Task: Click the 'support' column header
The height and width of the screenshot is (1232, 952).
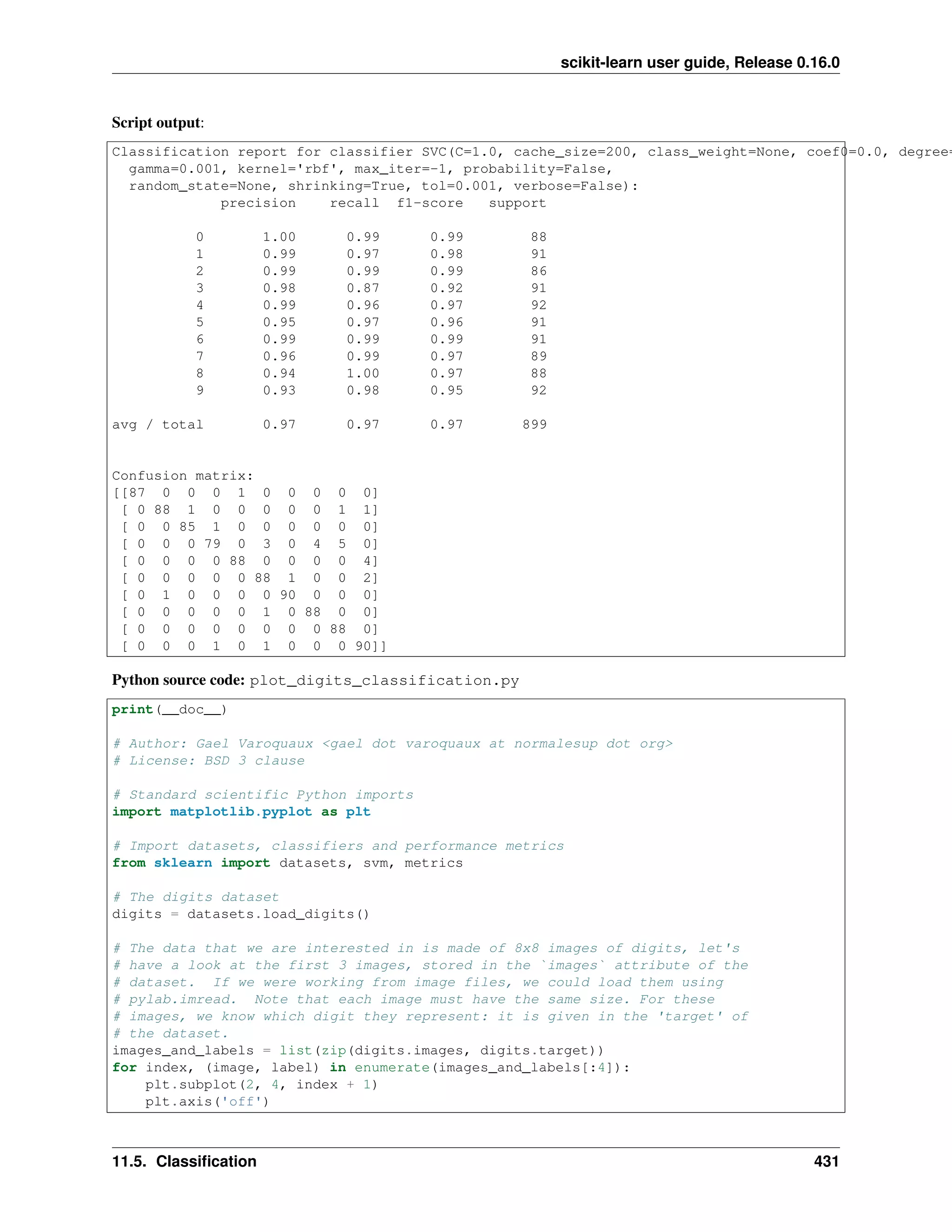Action: tap(517, 203)
